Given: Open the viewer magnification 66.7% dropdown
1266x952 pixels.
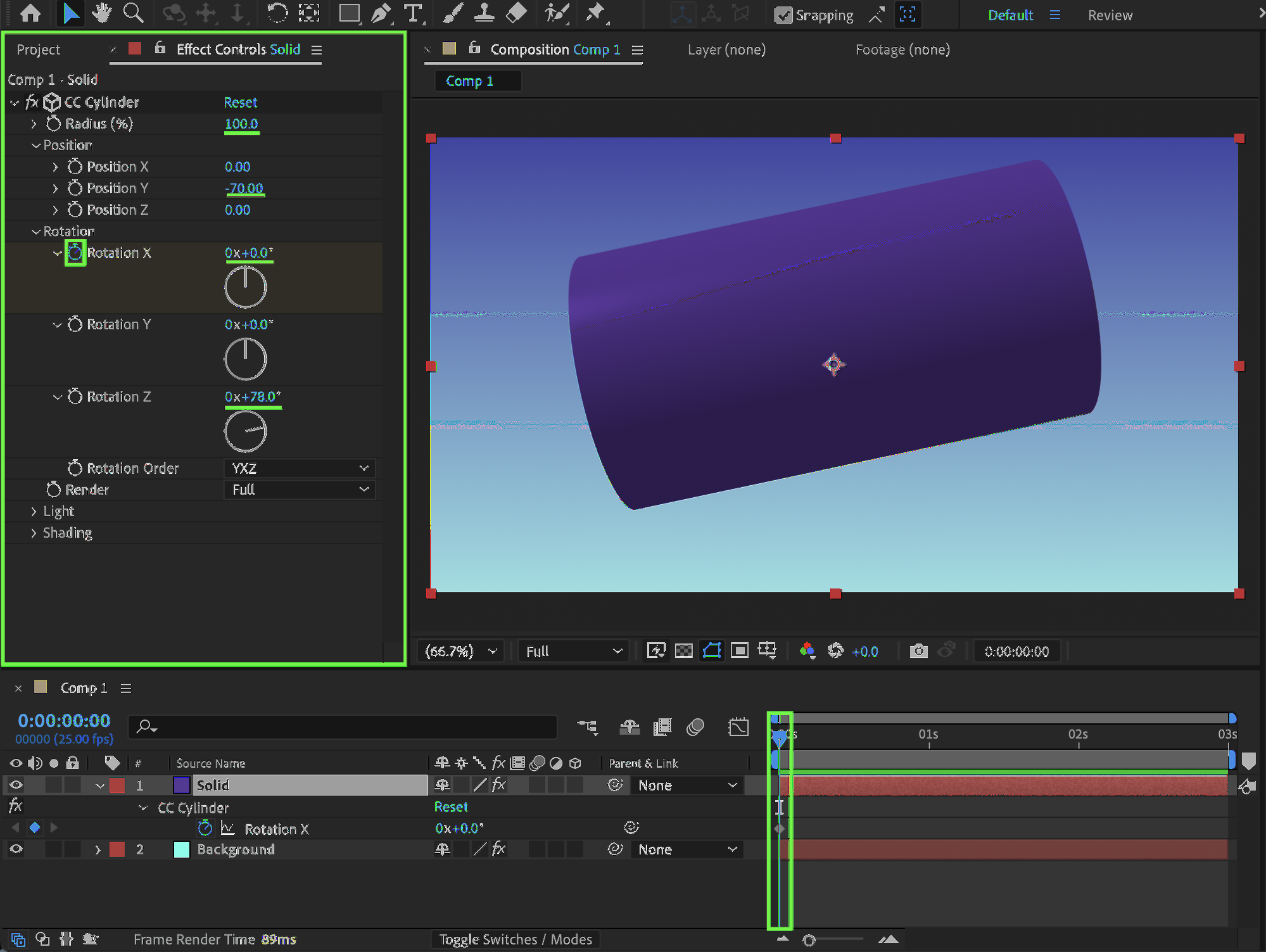Looking at the screenshot, I should tap(461, 651).
